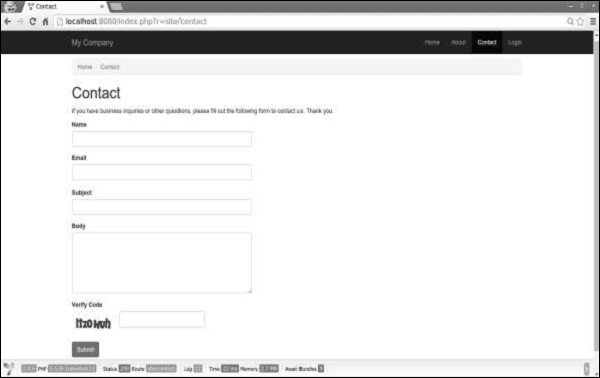
Task: Open the browser menu hamburger icon
Action: [x=593, y=21]
